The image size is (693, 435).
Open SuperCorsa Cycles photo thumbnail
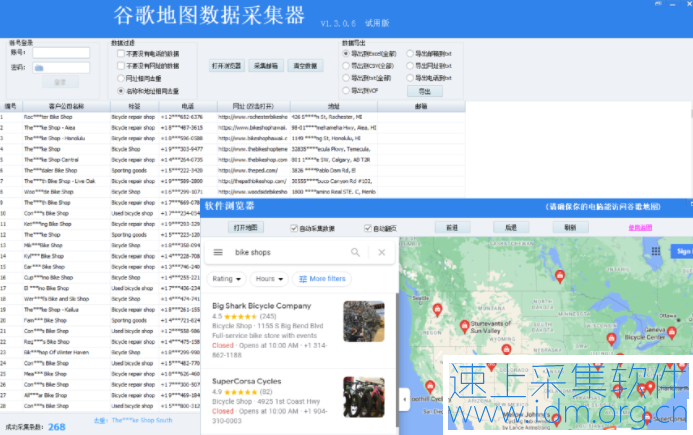[x=364, y=397]
